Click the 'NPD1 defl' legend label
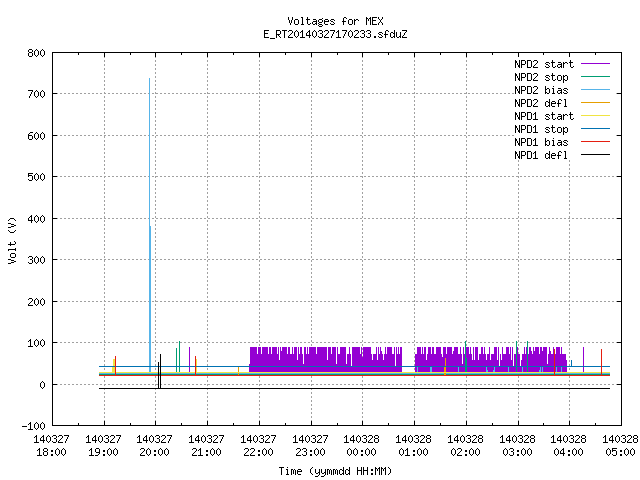Screen dimensions: 640x480 tap(541, 156)
